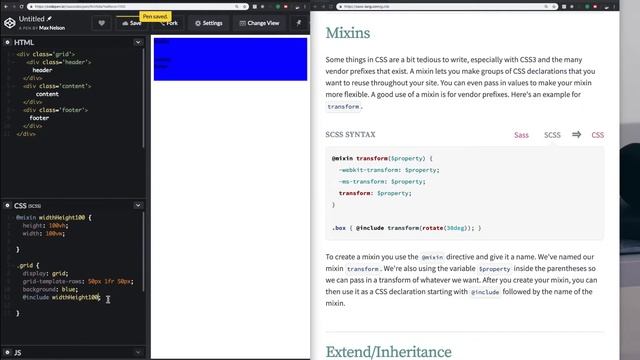Image resolution: width=640 pixels, height=360 pixels.
Task: Open the Sass browser window's three-dot menu
Action: point(613,7)
